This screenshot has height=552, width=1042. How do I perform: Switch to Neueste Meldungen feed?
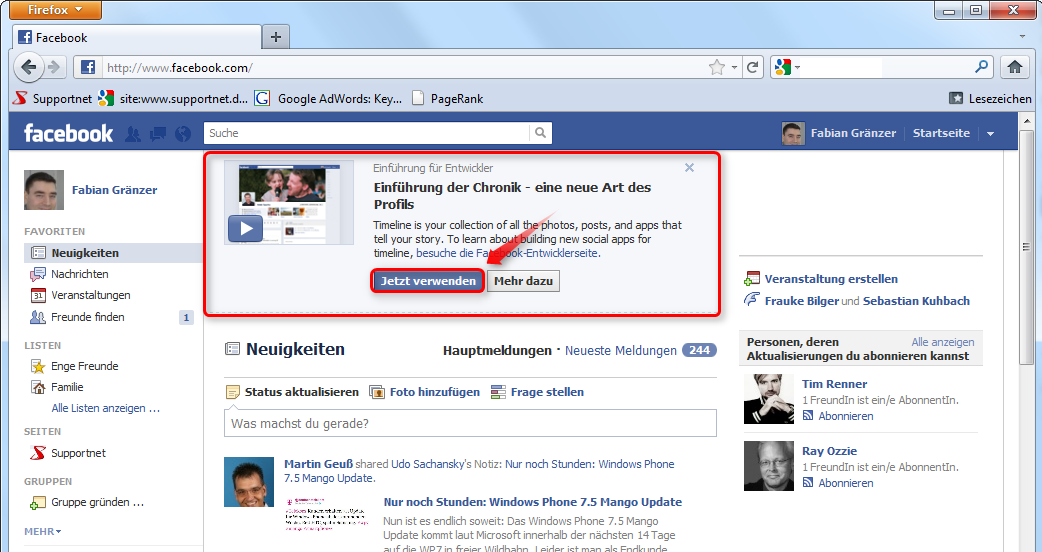(621, 350)
